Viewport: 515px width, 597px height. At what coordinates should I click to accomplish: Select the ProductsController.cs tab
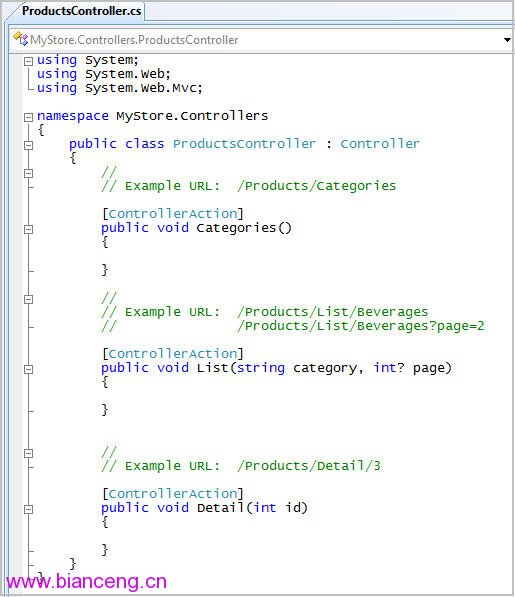[81, 11]
